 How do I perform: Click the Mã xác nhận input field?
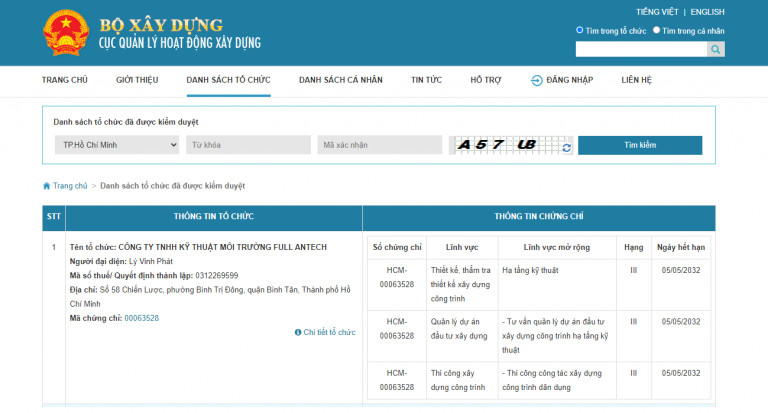tap(379, 145)
